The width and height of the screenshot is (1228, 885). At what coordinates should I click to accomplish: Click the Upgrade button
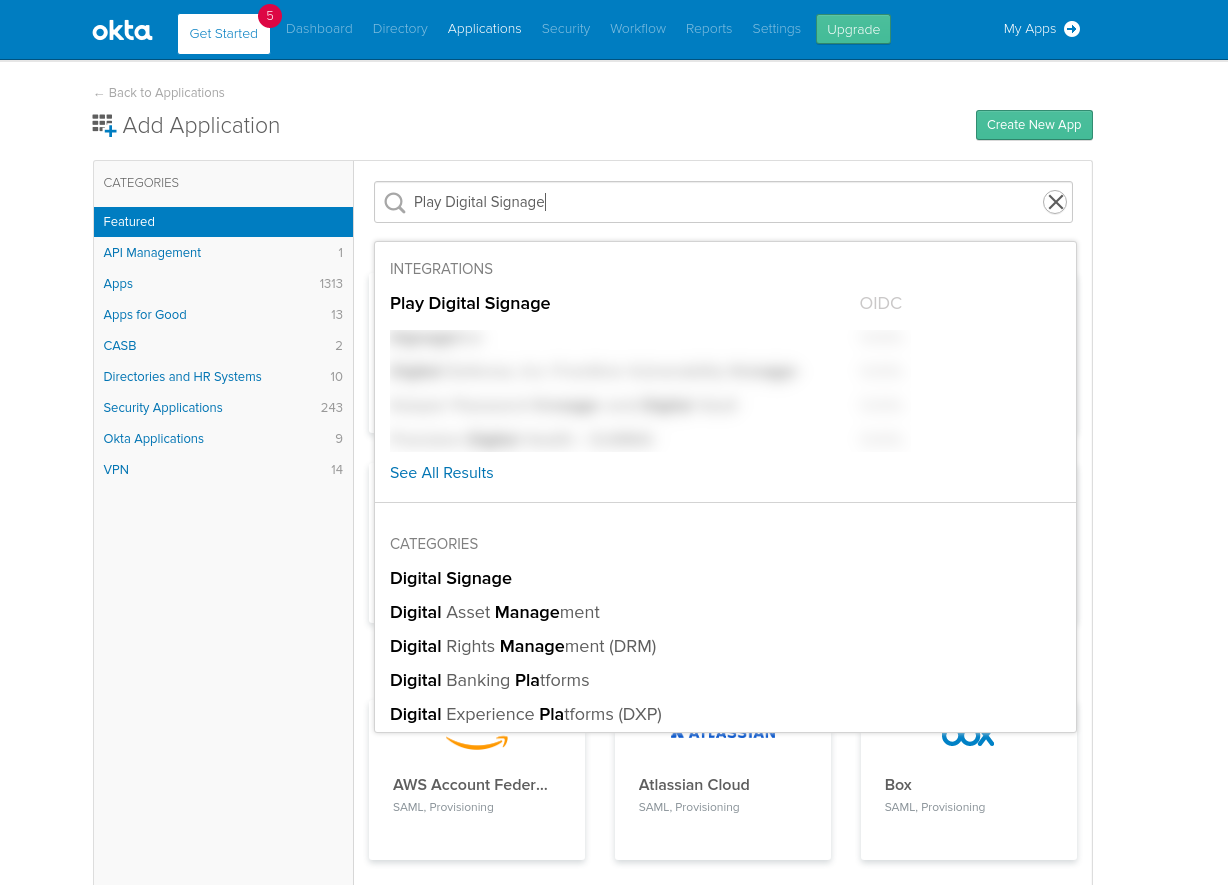(853, 29)
